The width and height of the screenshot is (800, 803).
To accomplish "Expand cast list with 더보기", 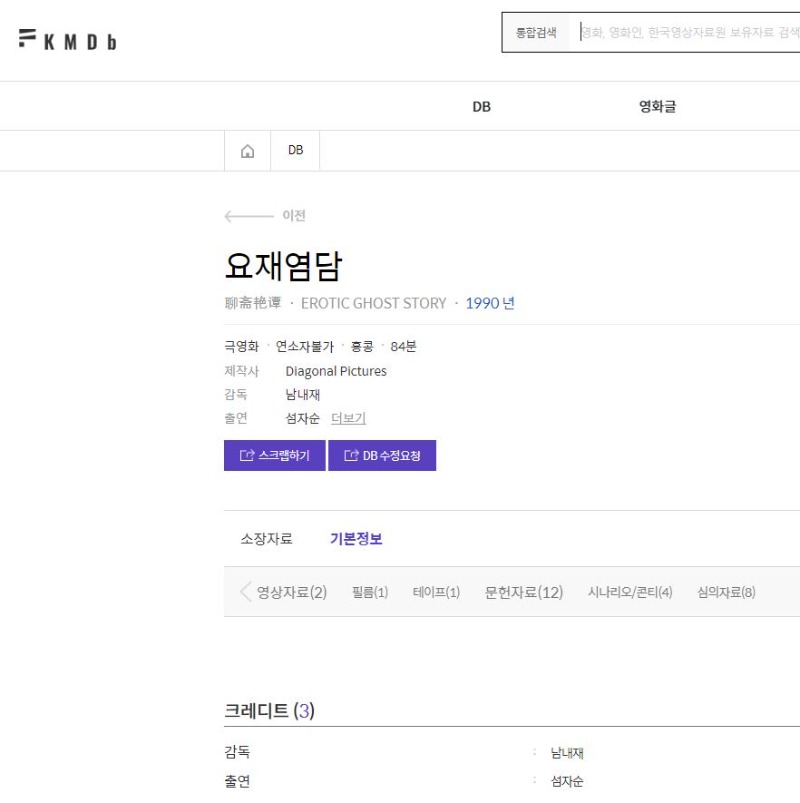I will coord(348,419).
